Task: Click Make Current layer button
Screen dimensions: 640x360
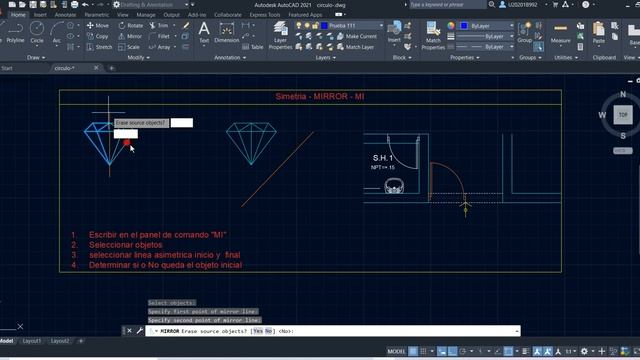Action: click(x=356, y=36)
